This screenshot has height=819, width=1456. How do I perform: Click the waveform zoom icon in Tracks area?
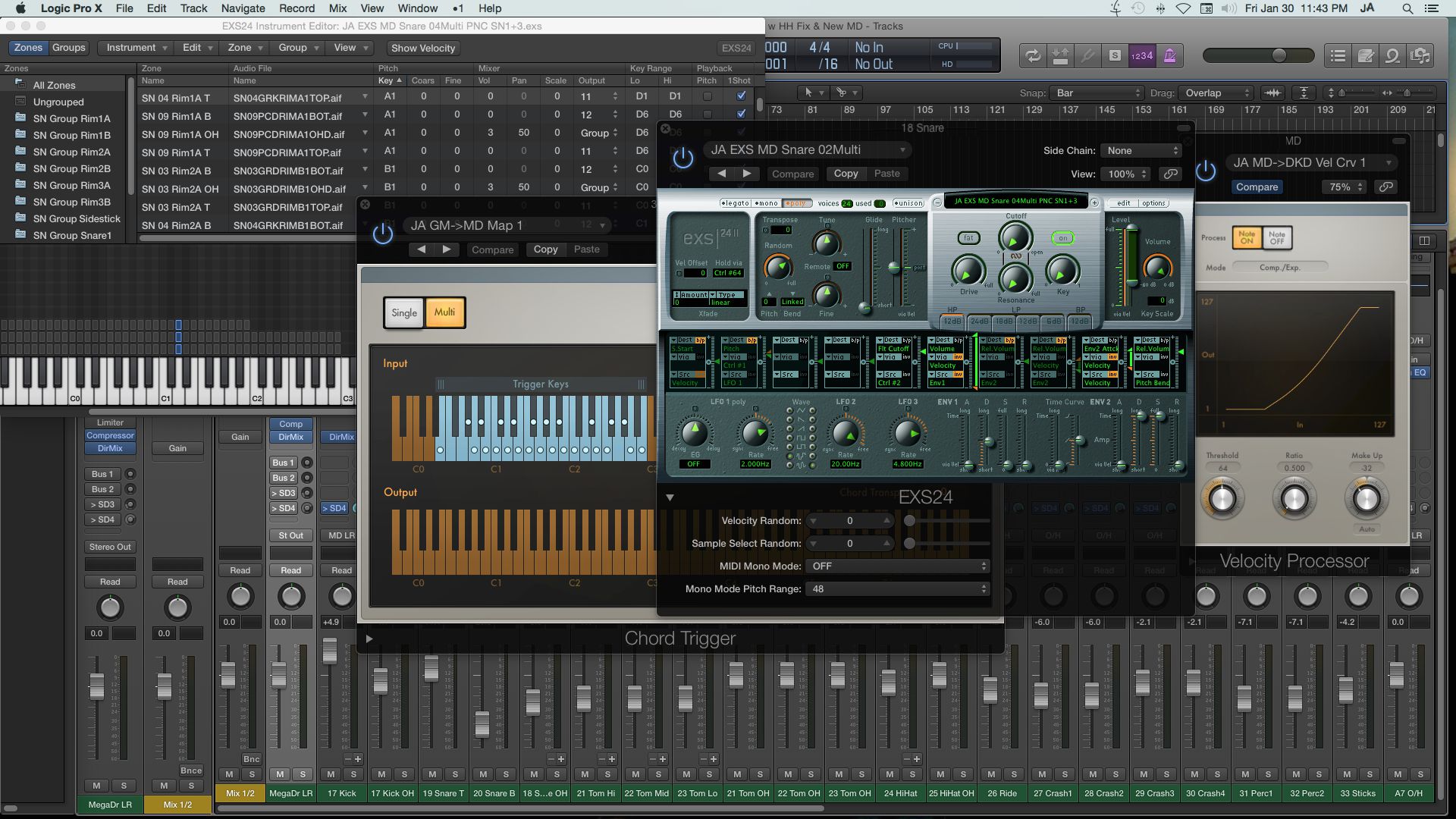click(1272, 93)
